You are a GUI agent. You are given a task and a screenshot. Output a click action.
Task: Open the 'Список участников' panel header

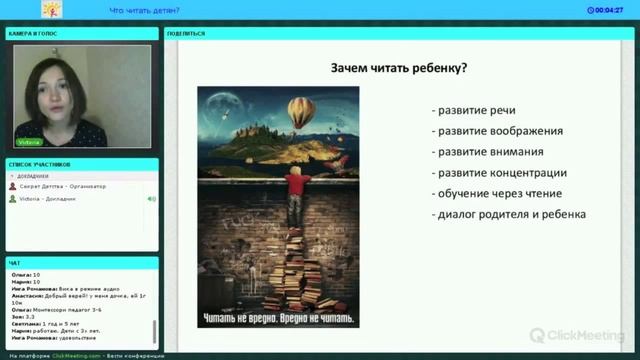pyautogui.click(x=82, y=164)
